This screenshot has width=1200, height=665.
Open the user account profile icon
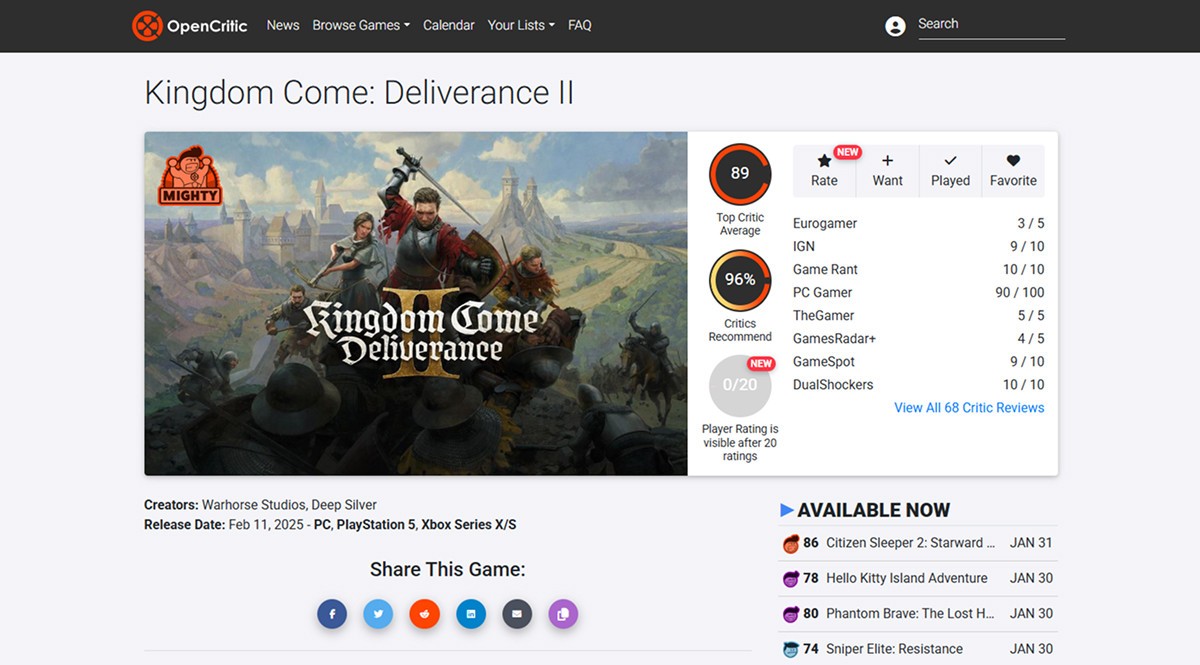(x=895, y=26)
